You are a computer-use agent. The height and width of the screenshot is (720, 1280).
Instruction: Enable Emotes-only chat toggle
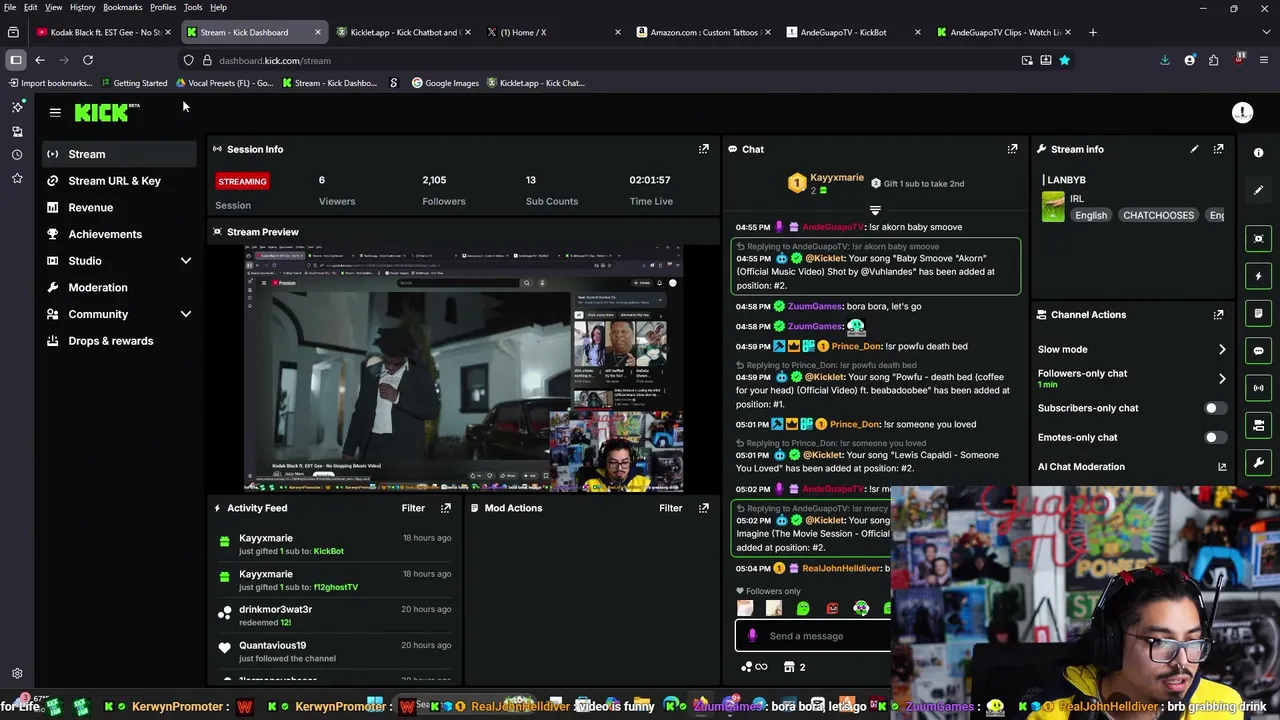[x=1213, y=437]
